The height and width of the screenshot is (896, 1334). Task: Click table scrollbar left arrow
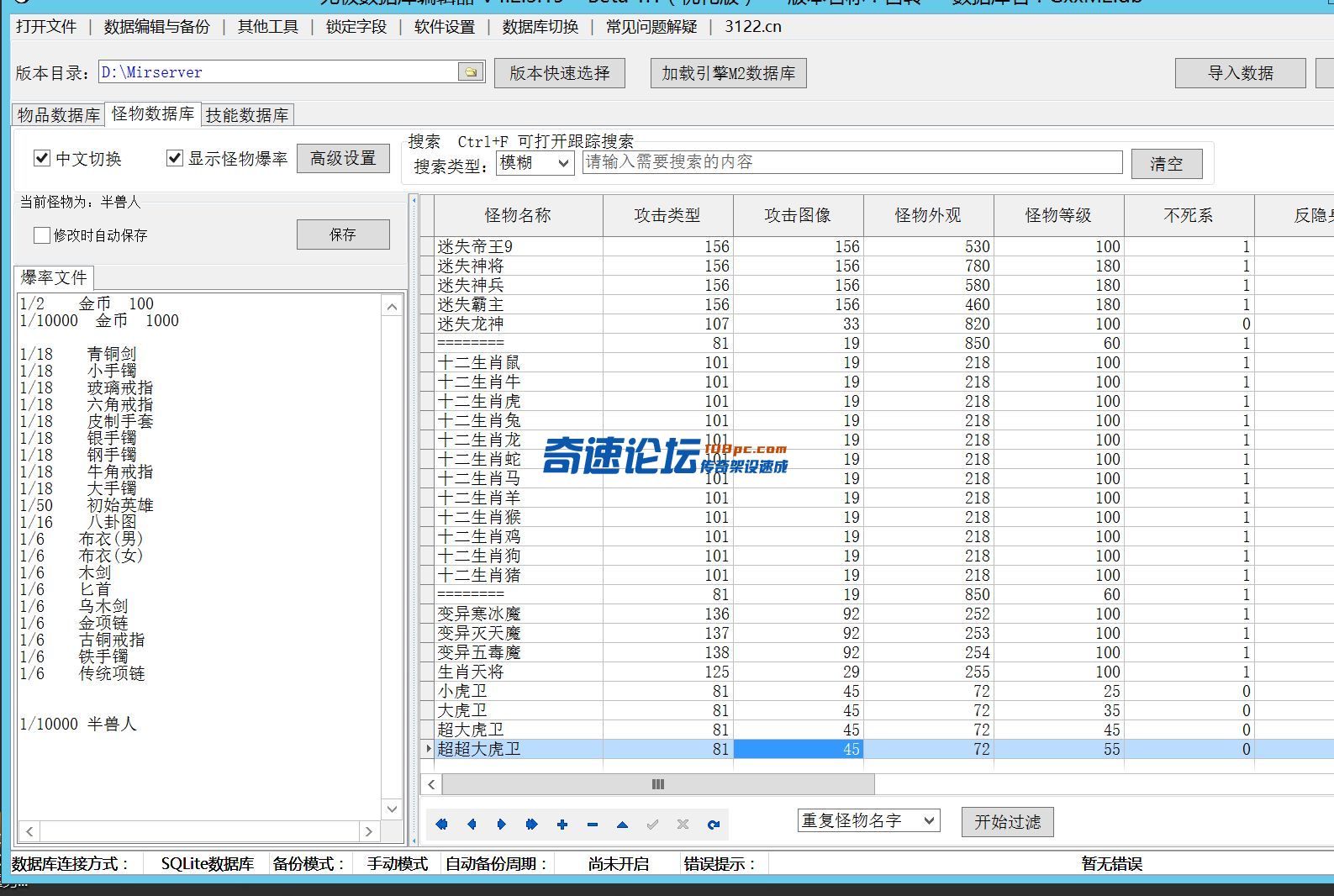point(431,784)
